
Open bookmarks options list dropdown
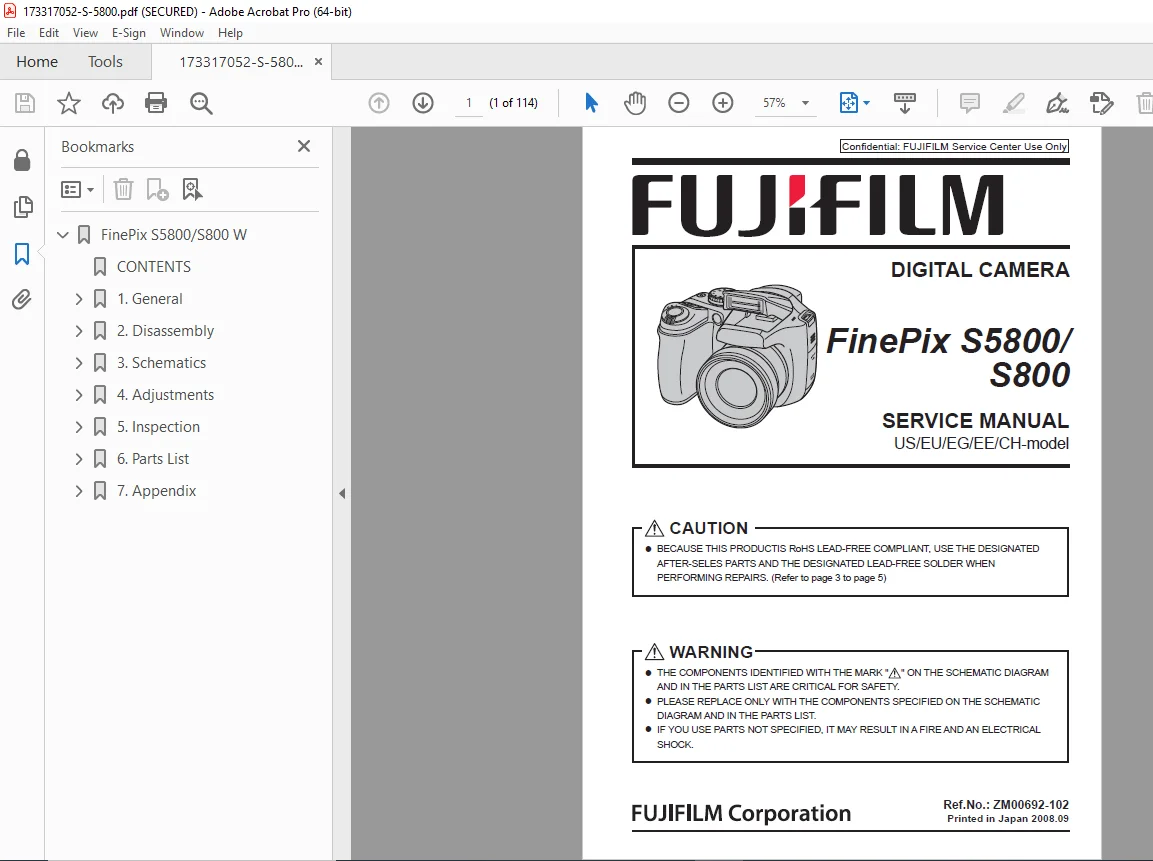click(77, 190)
